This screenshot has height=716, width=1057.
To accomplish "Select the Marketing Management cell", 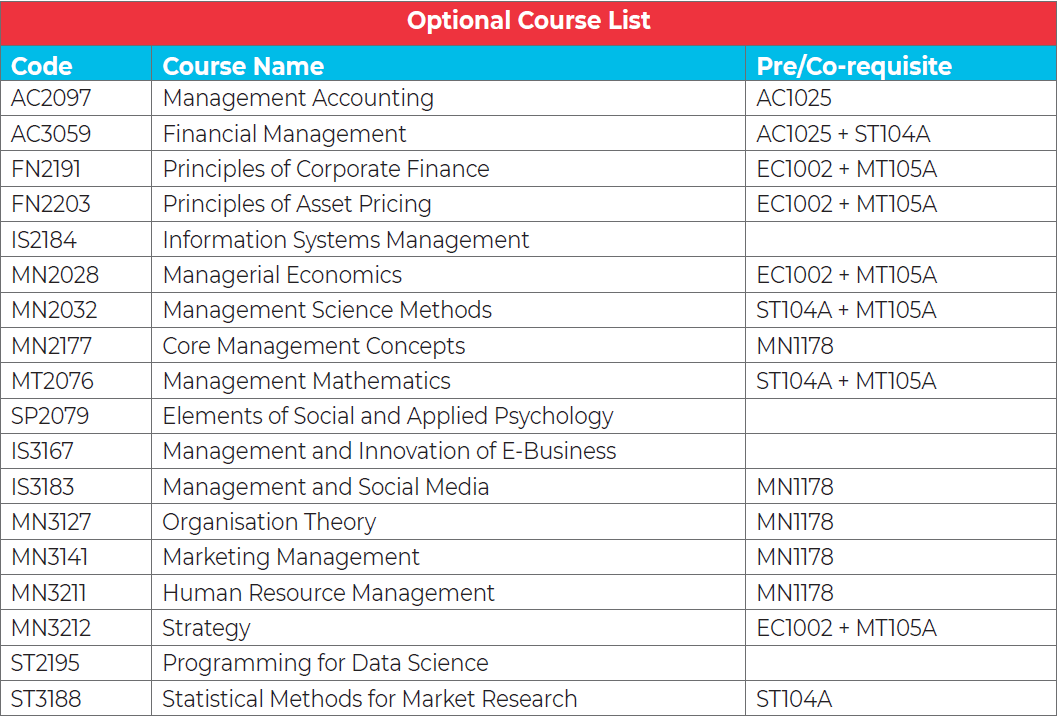I will 291,557.
